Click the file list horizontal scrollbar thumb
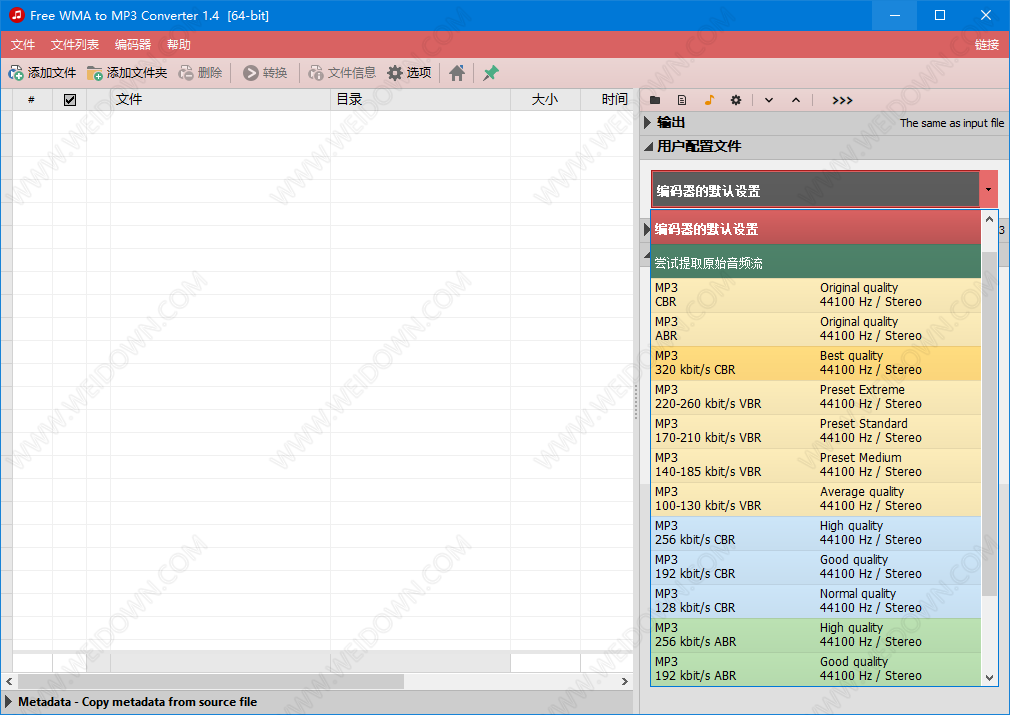The height and width of the screenshot is (715, 1010). click(211, 681)
